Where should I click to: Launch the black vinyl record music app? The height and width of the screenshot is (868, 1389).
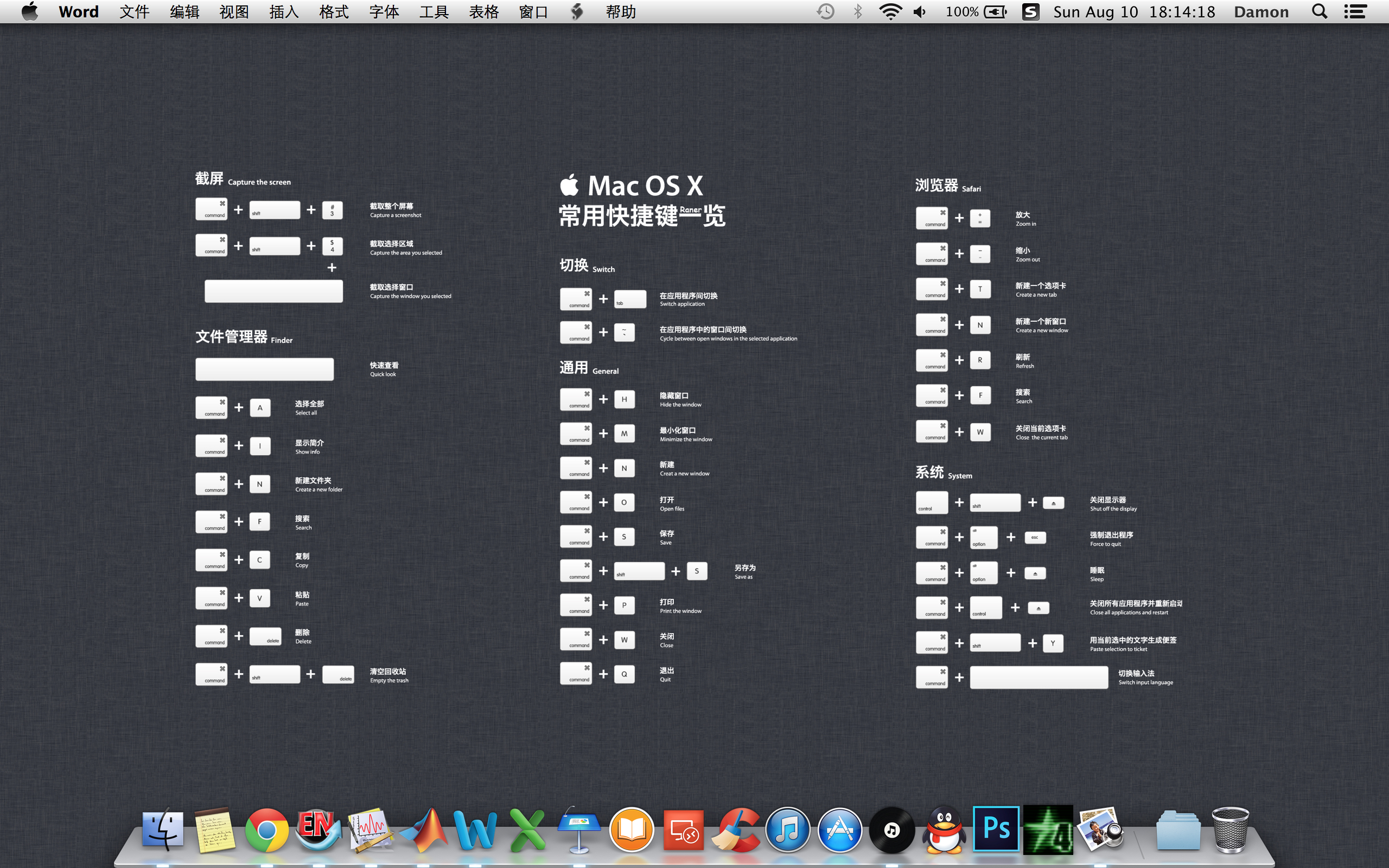tap(892, 830)
